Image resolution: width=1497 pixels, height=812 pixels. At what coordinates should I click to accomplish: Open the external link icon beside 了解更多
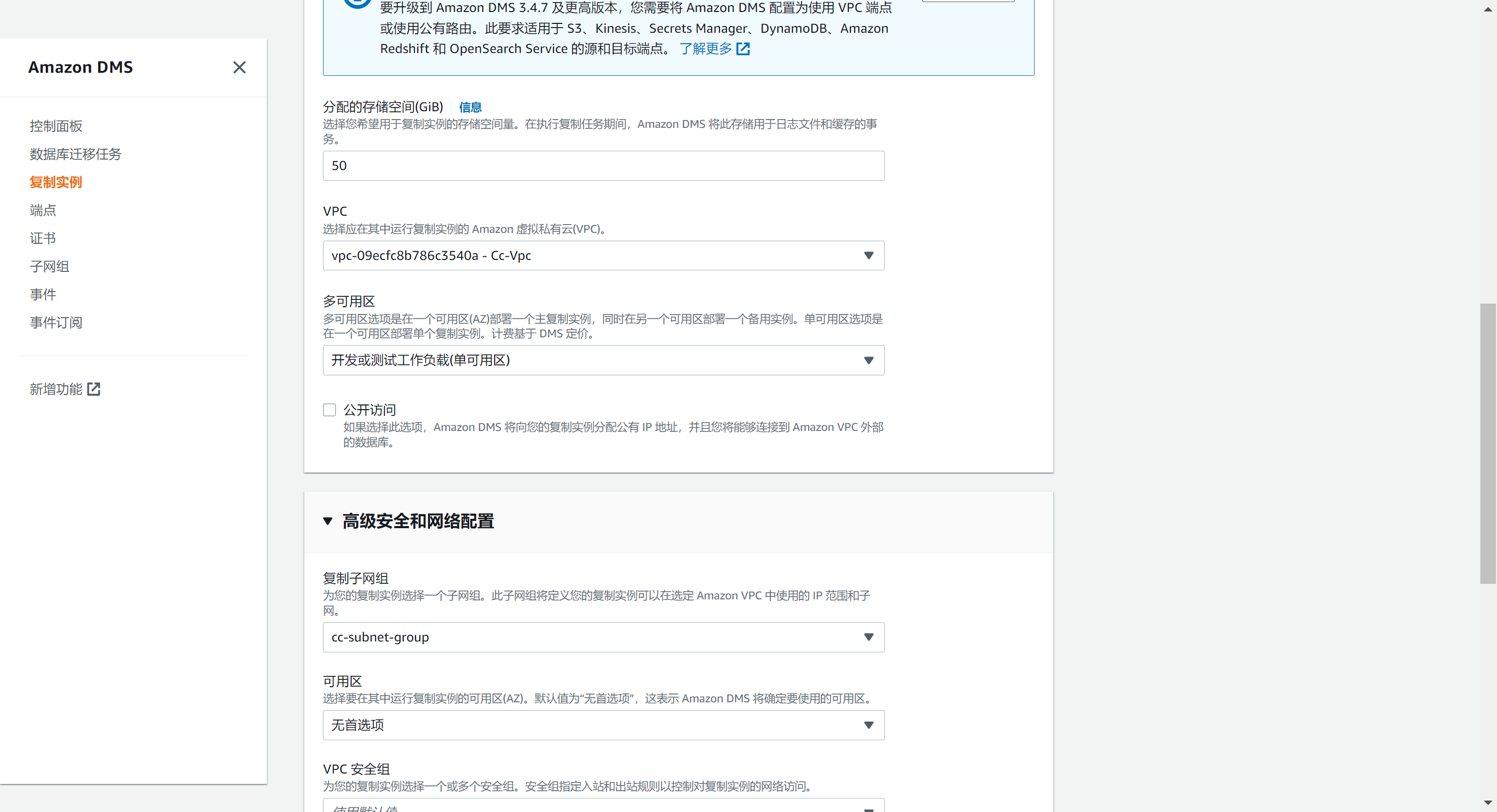(743, 49)
